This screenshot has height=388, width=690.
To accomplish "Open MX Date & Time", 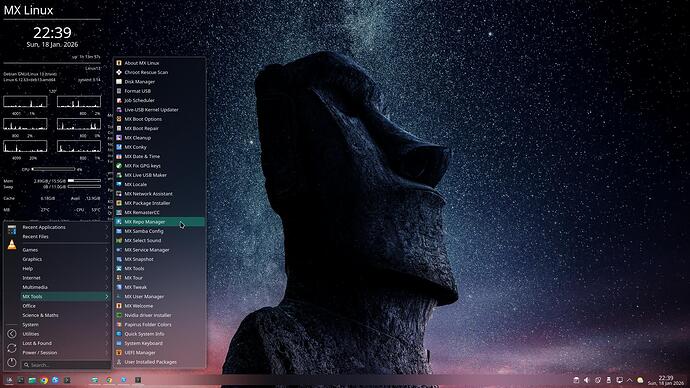I will 159,156.
